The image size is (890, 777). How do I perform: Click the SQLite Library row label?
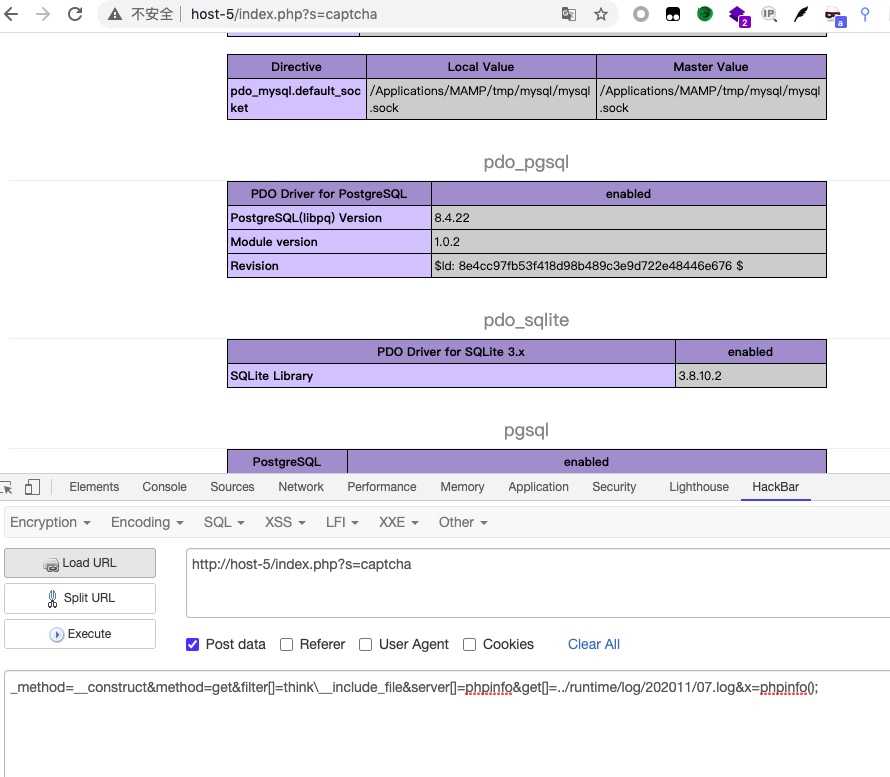[x=271, y=376]
